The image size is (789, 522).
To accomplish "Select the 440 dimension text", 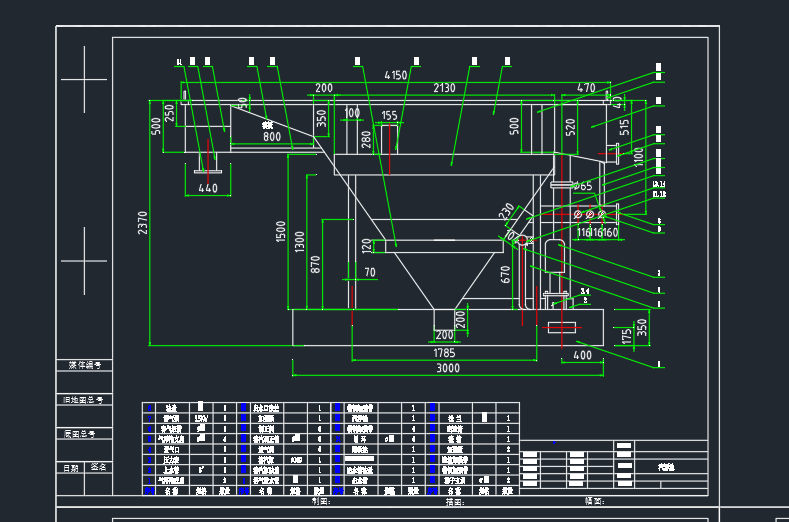I will coord(208,188).
